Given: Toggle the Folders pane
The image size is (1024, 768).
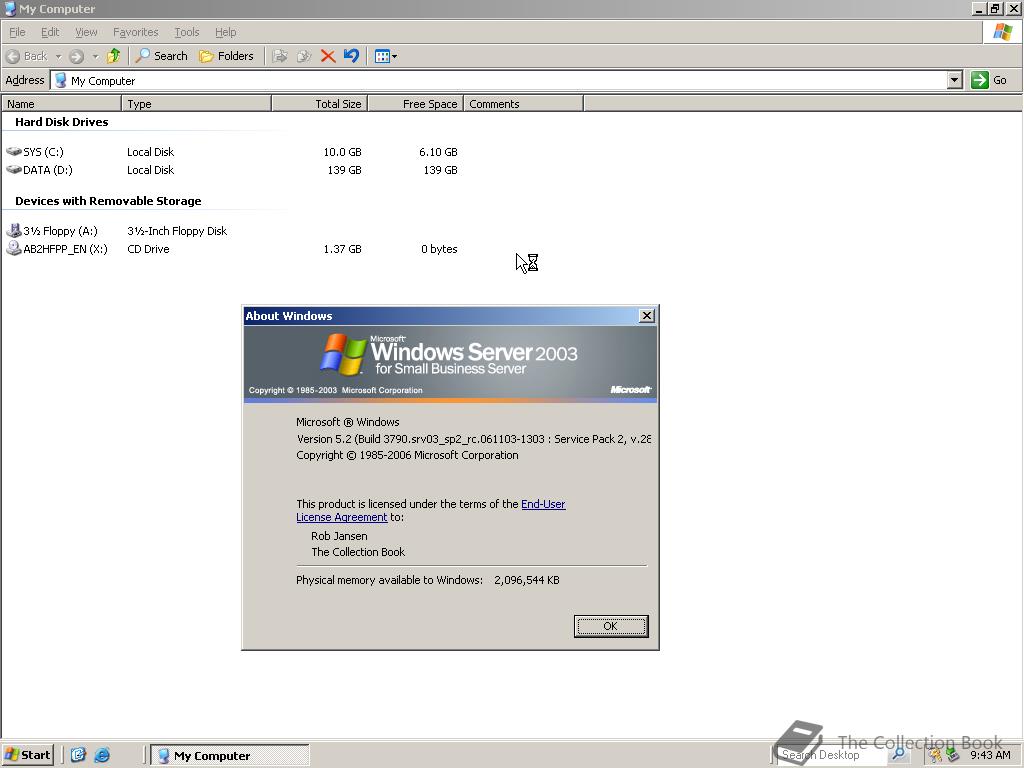Looking at the screenshot, I should 226,56.
